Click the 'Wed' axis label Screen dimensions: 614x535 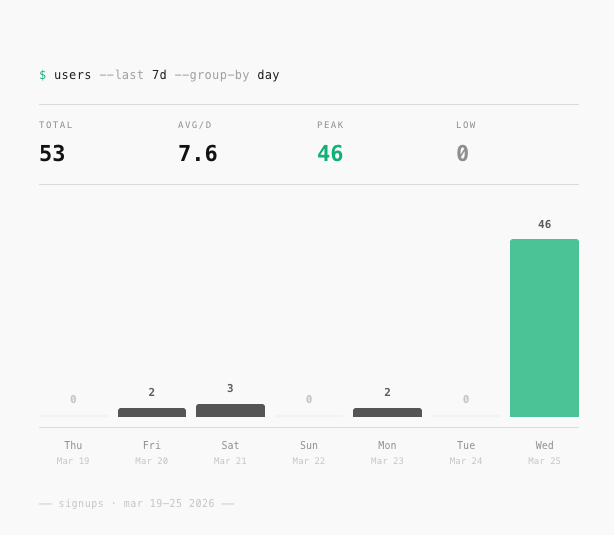tap(544, 445)
